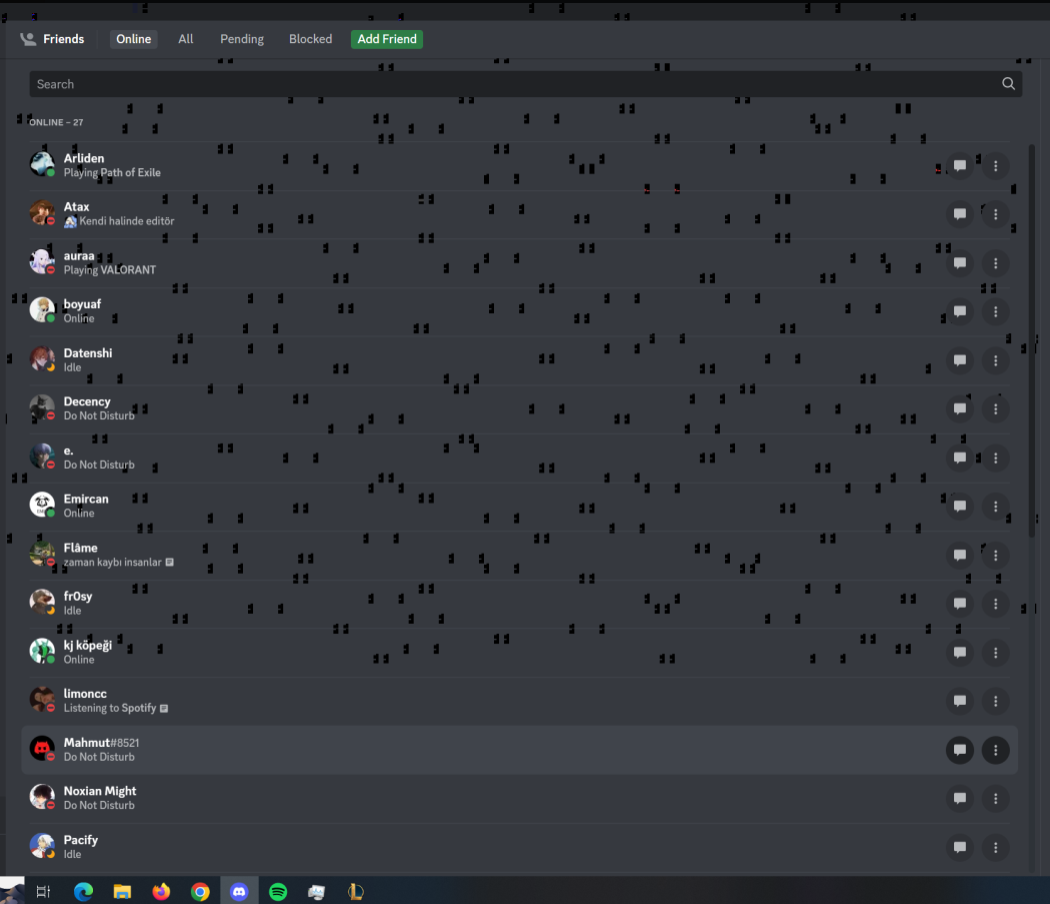
Task: Open Google Chrome from taskbar
Action: pyautogui.click(x=200, y=891)
